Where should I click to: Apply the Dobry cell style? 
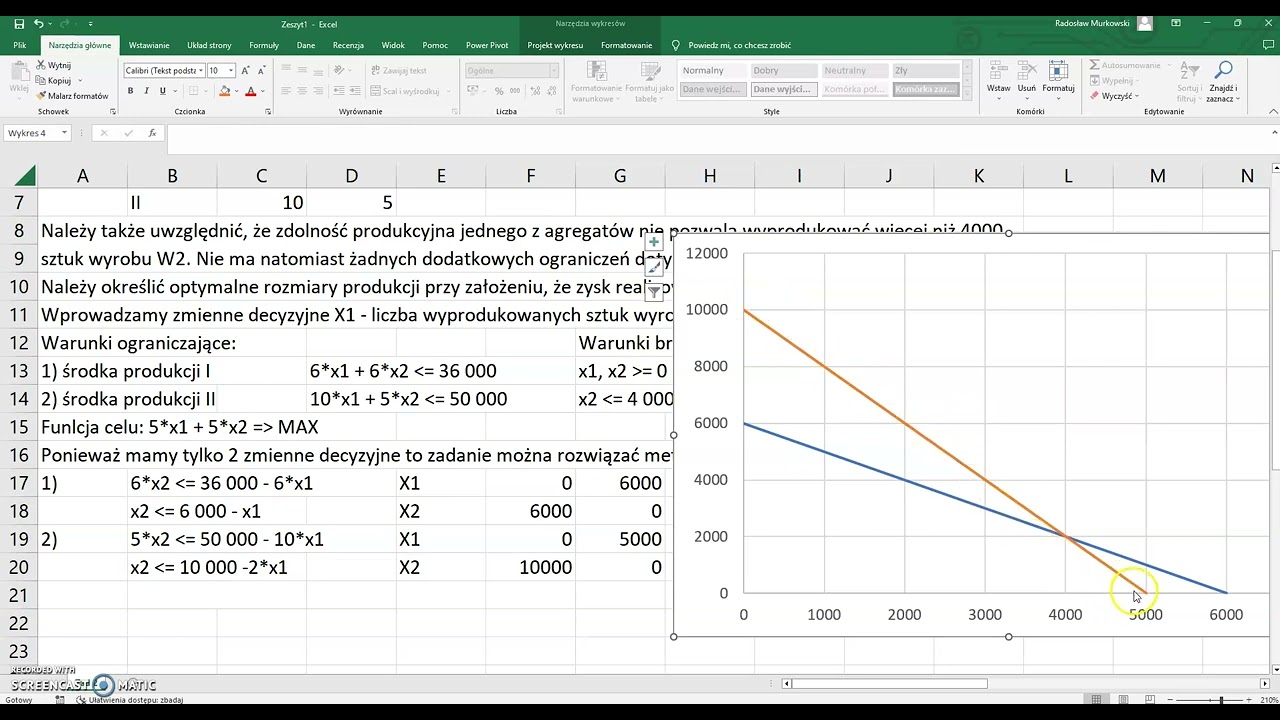click(x=784, y=71)
